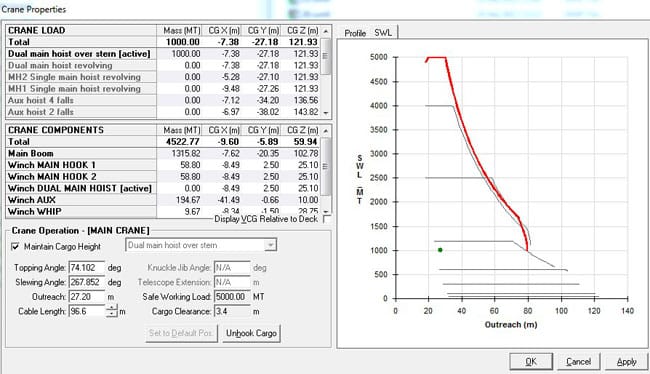Click the Crane Components scroll-up arrow
Screen dimensions: 650x374
pos(326,131)
